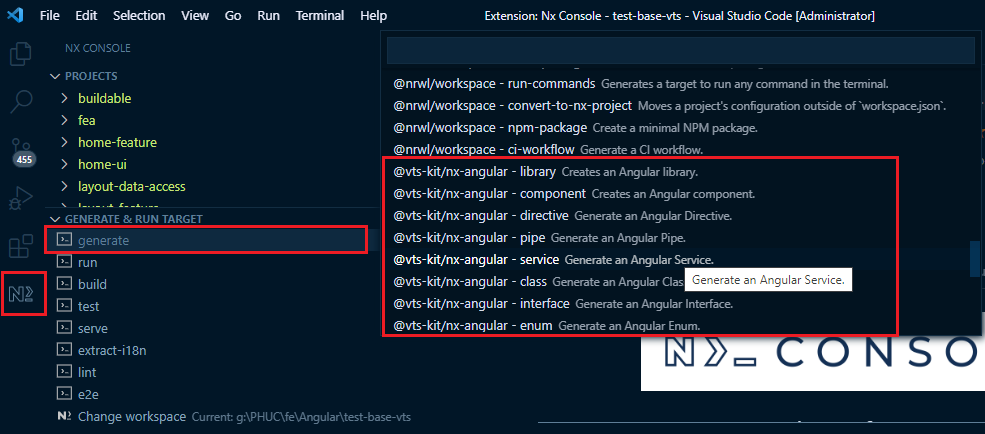Screen dimensions: 985x434
Task: Open the Go menu
Action: point(233,16)
